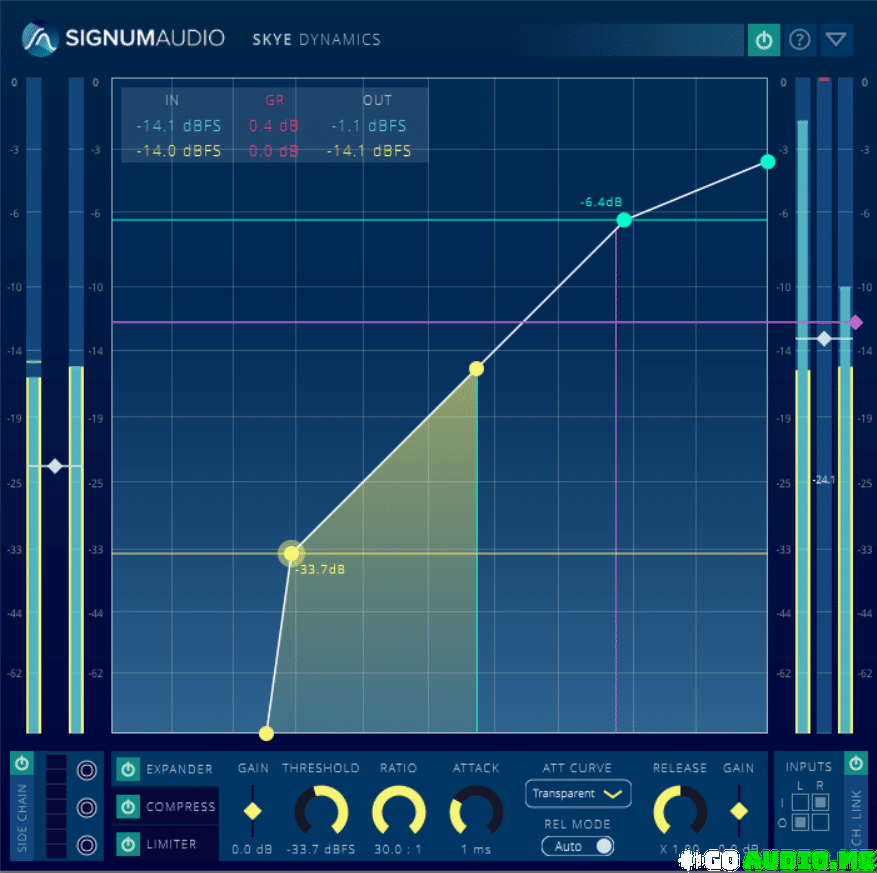
Task: Open the header triangle dropdown menu
Action: [836, 40]
